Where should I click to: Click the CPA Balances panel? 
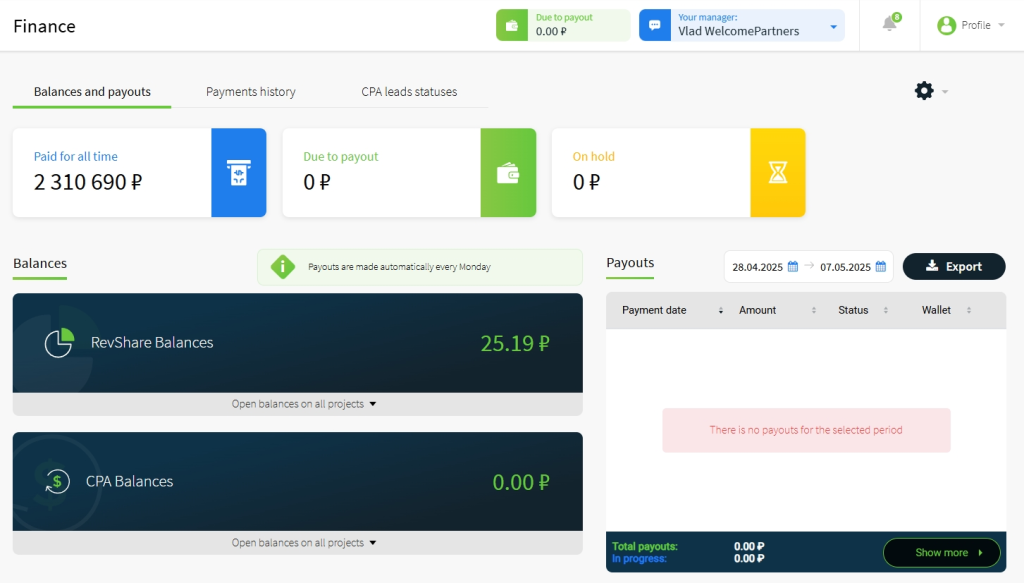(x=298, y=482)
